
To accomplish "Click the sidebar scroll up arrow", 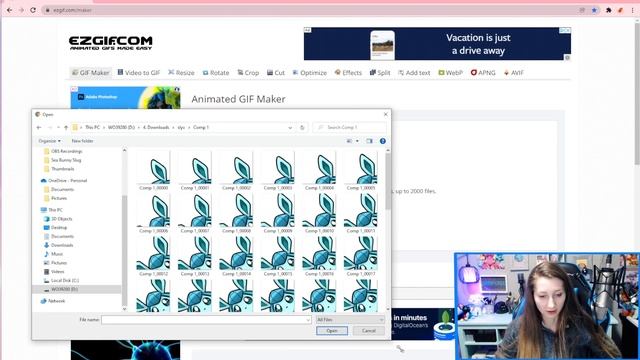I will [x=124, y=151].
